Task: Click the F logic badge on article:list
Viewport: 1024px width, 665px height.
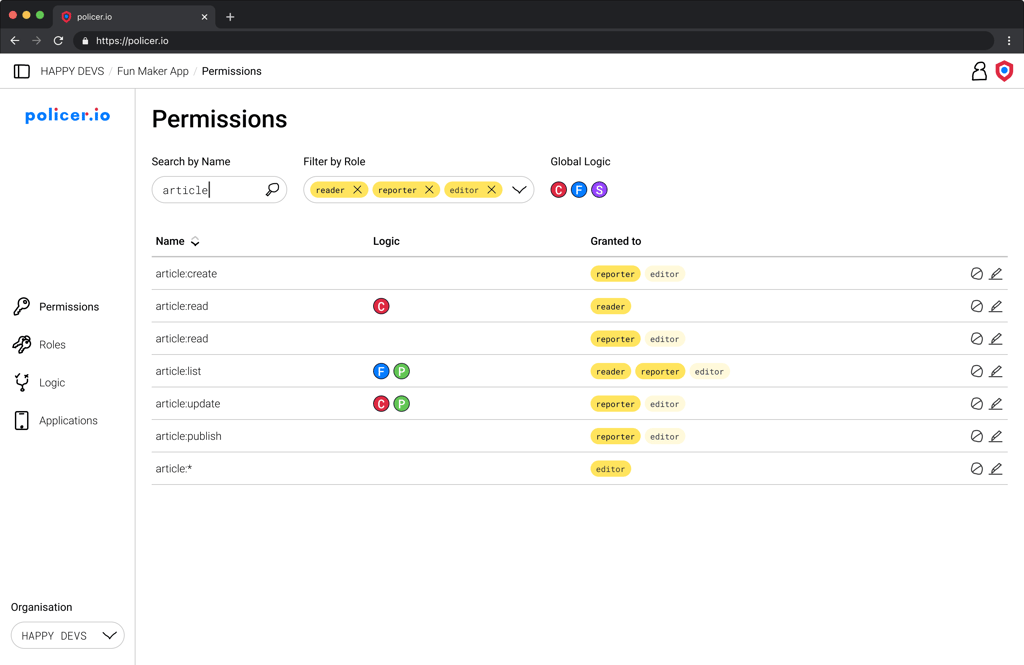Action: coord(381,371)
